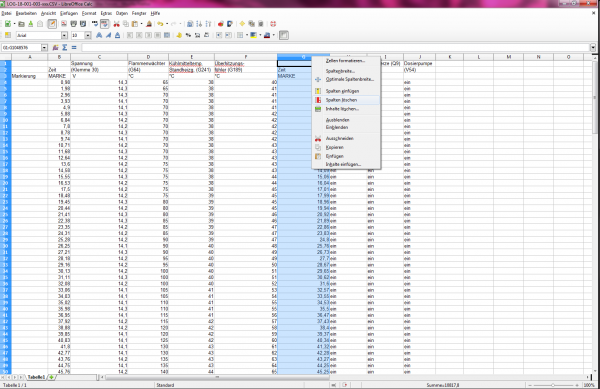
Task: Sort ascending using the toolbar icon
Action: tap(199, 24)
